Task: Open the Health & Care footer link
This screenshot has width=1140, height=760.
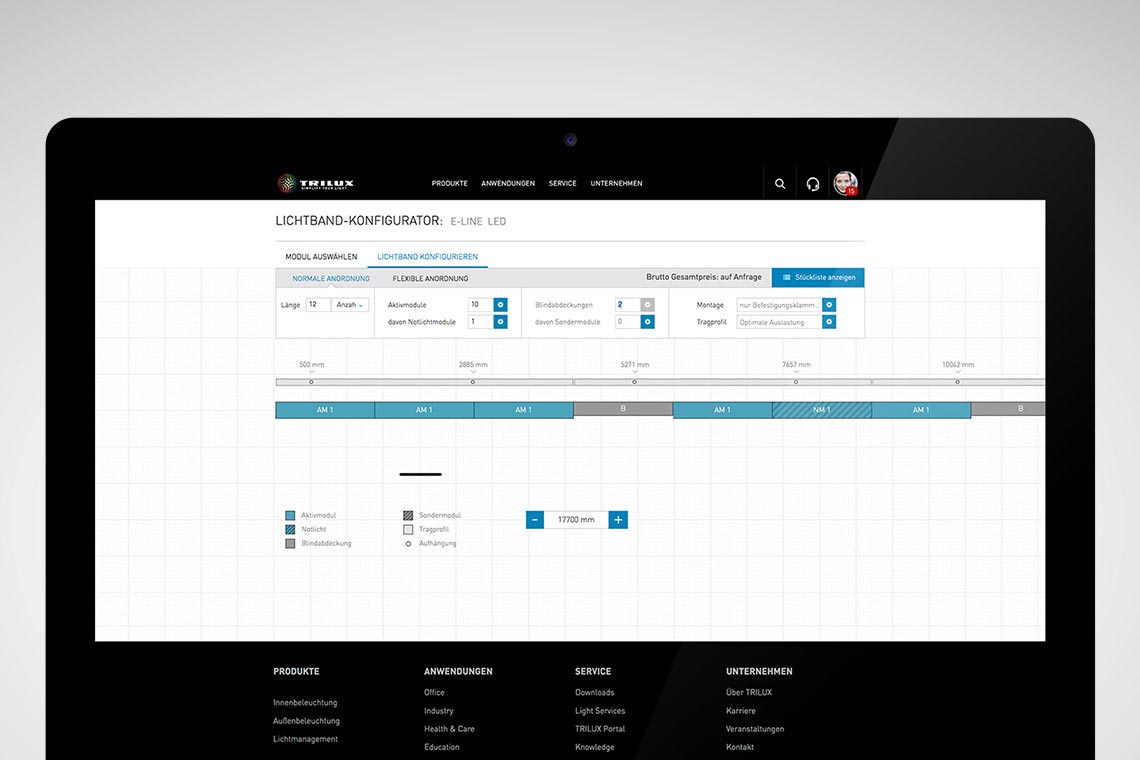Action: tap(449, 729)
